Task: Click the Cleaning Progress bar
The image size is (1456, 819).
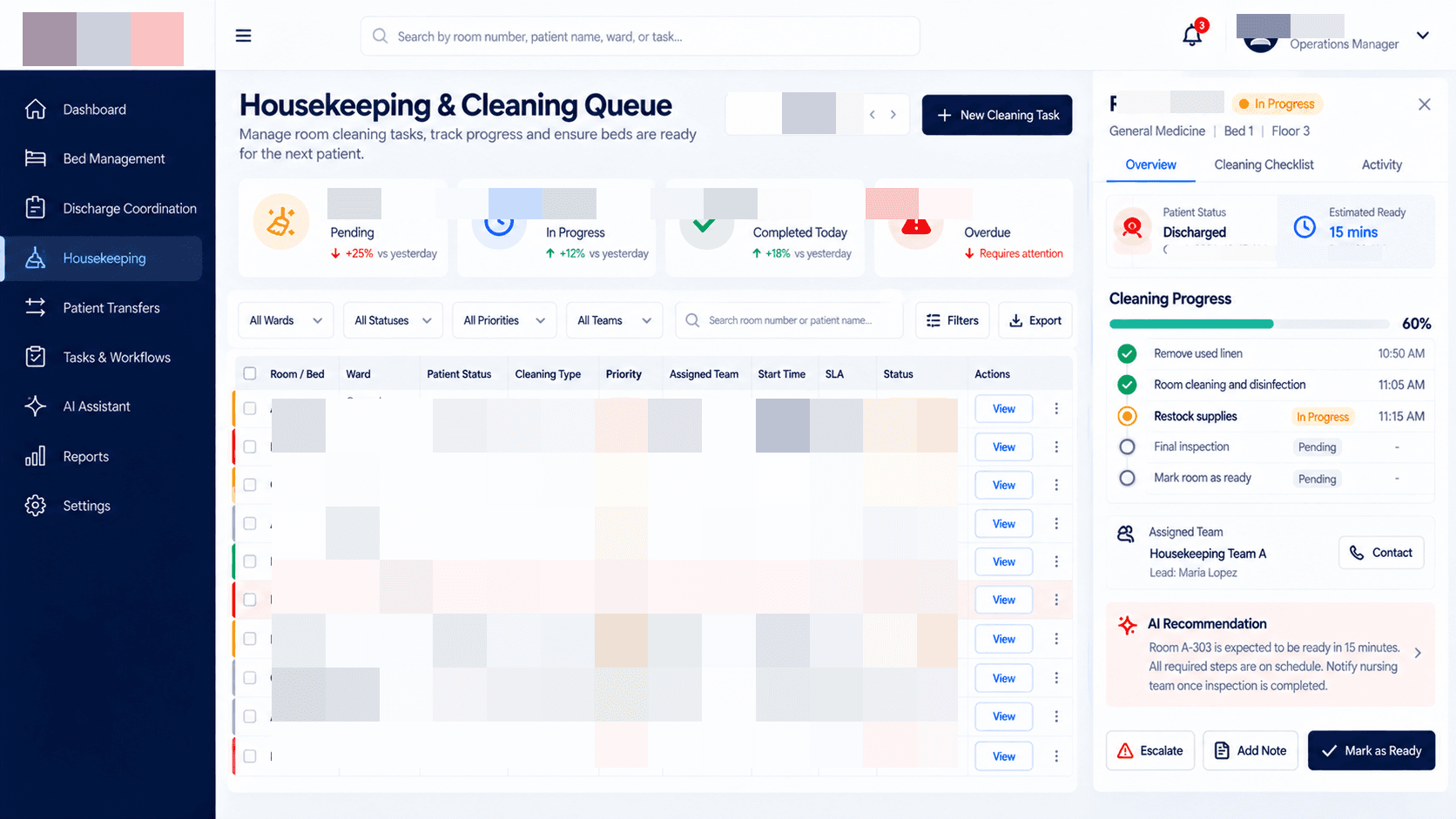Action: (x=1249, y=324)
